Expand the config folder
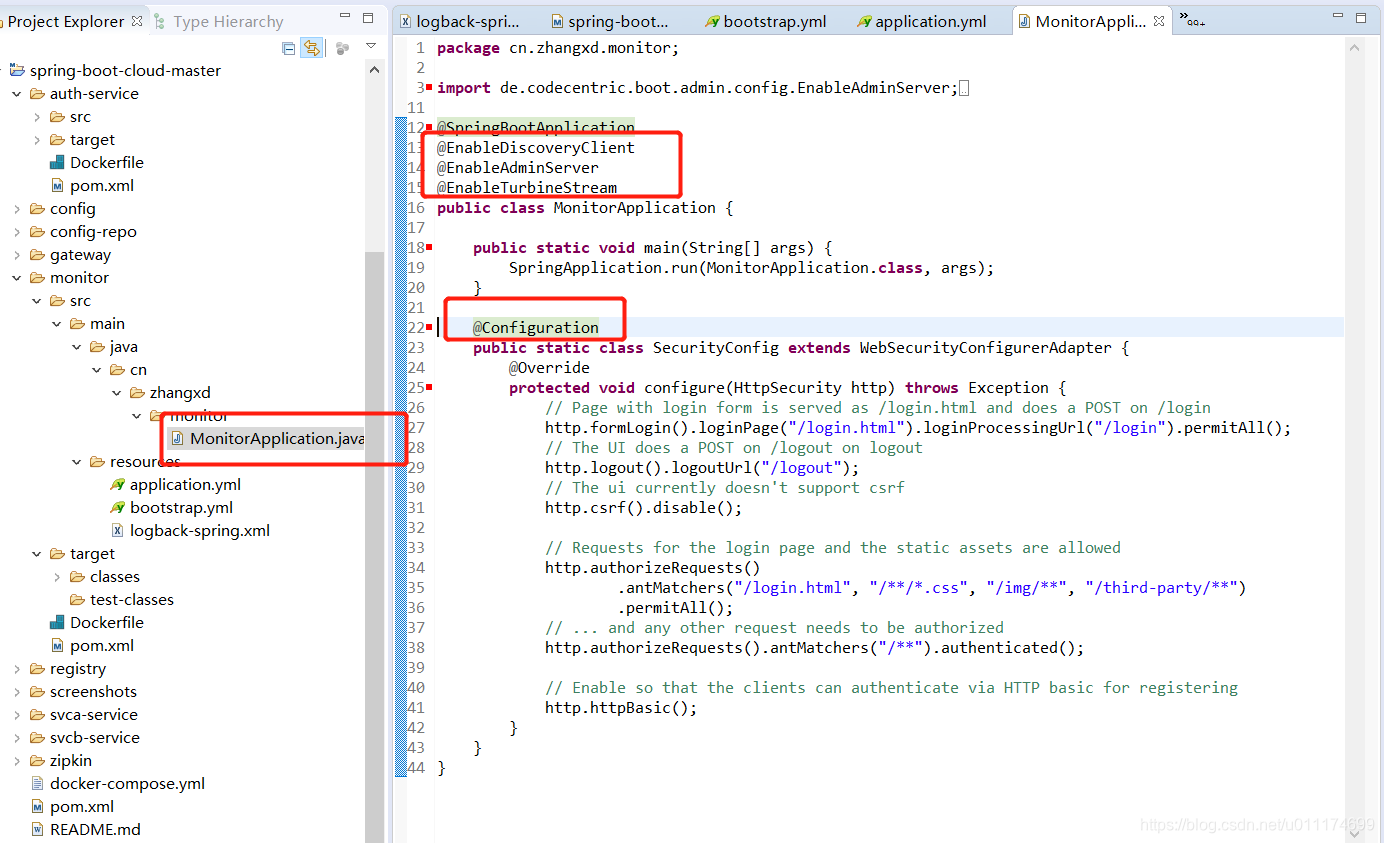The image size is (1384, 843). (17, 208)
